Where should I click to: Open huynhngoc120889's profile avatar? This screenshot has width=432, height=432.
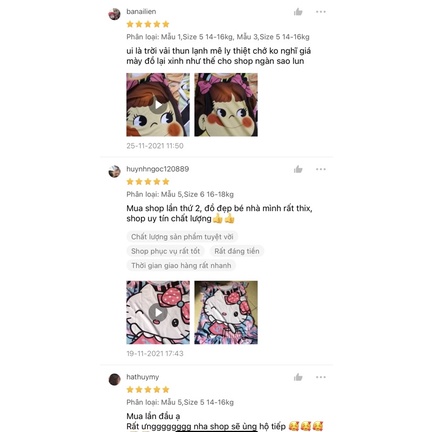(114, 171)
